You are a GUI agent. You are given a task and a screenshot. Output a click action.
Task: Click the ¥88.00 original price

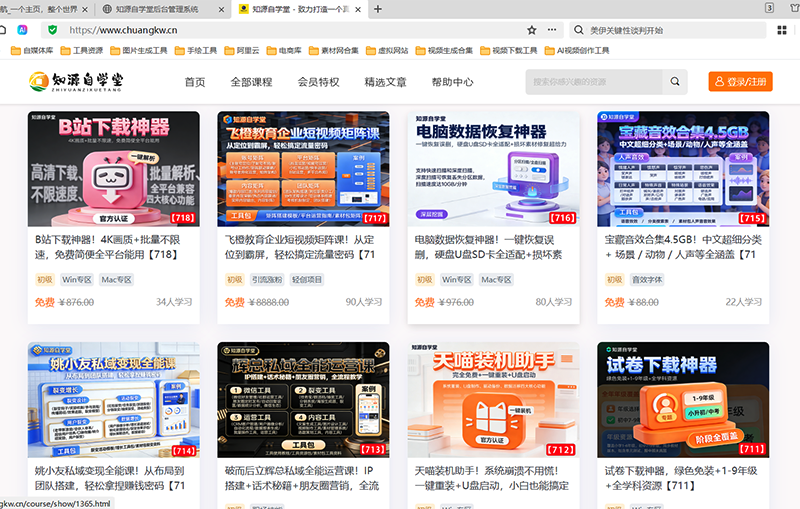643,302
